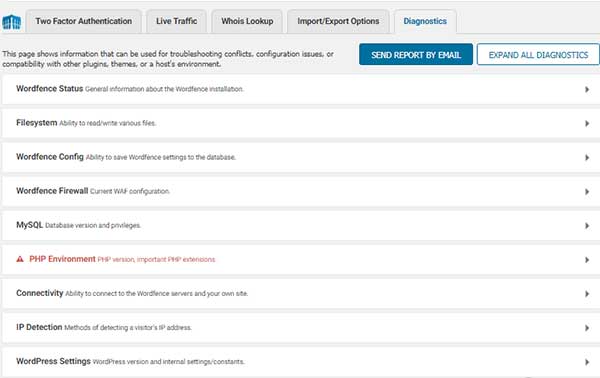Select the Diagnostics tab
The height and width of the screenshot is (378, 600).
pyautogui.click(x=425, y=21)
